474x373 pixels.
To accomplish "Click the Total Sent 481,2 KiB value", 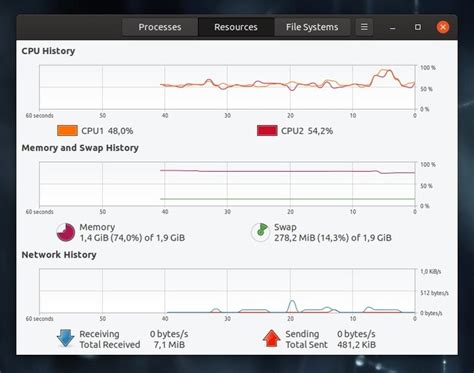I will (x=356, y=345).
